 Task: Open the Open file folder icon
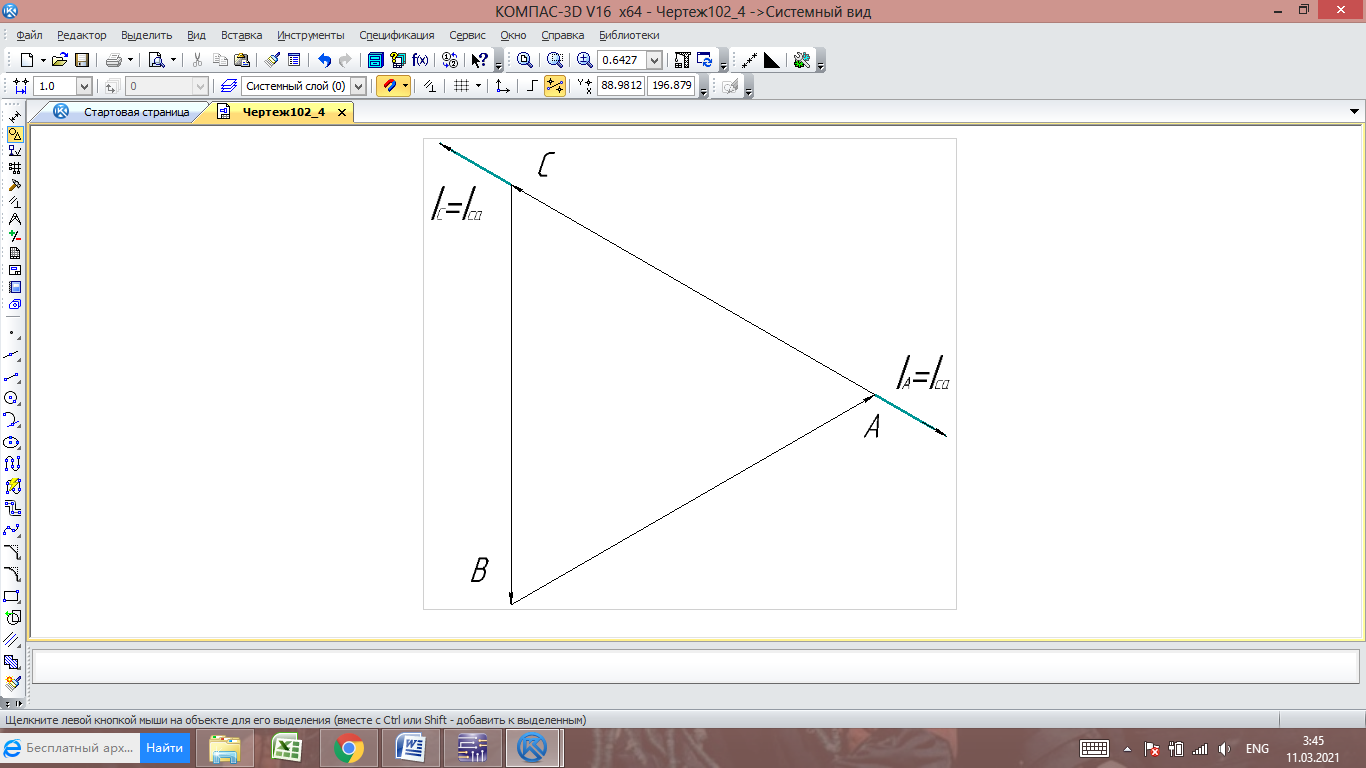point(60,60)
